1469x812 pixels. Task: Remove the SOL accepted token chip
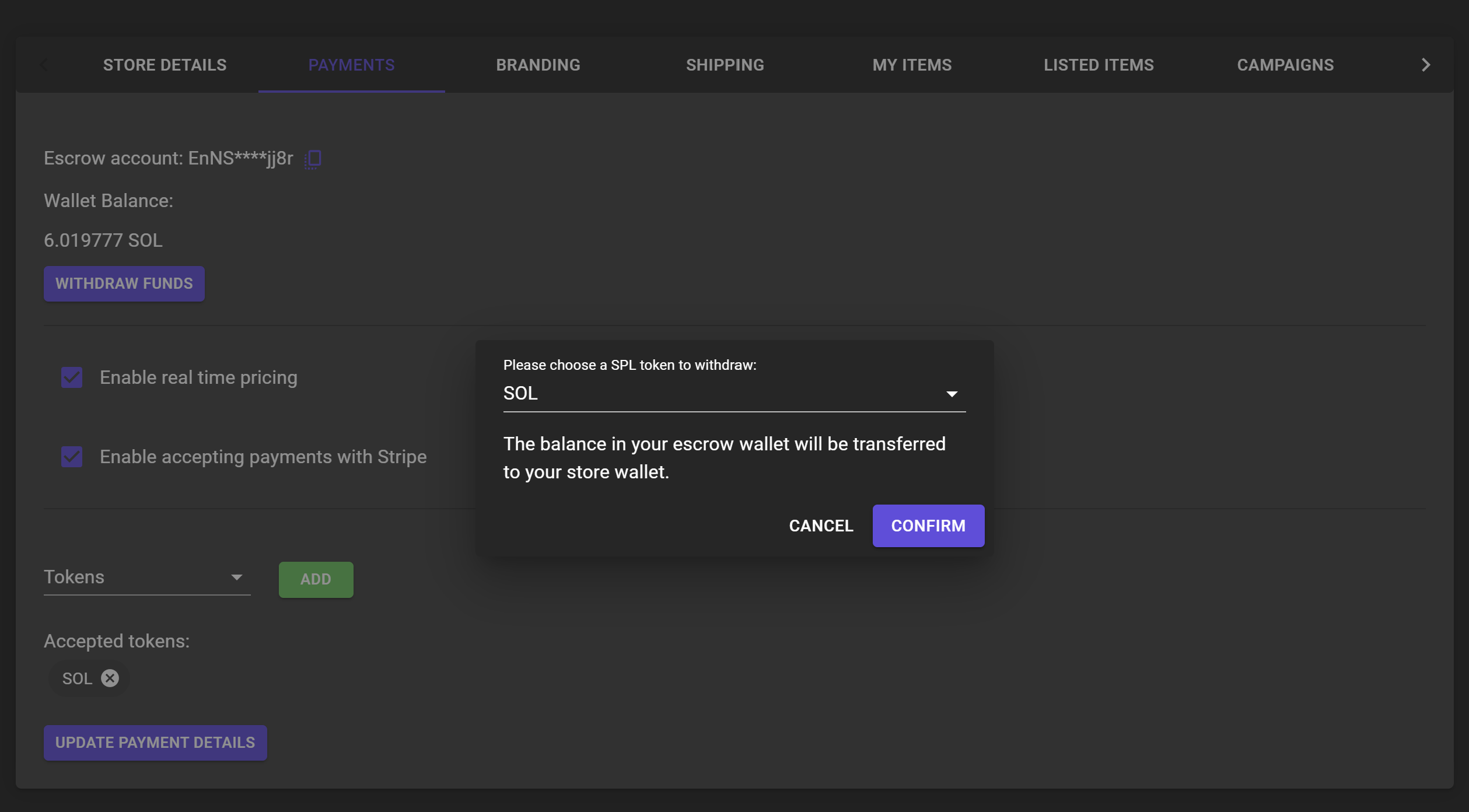(x=110, y=678)
